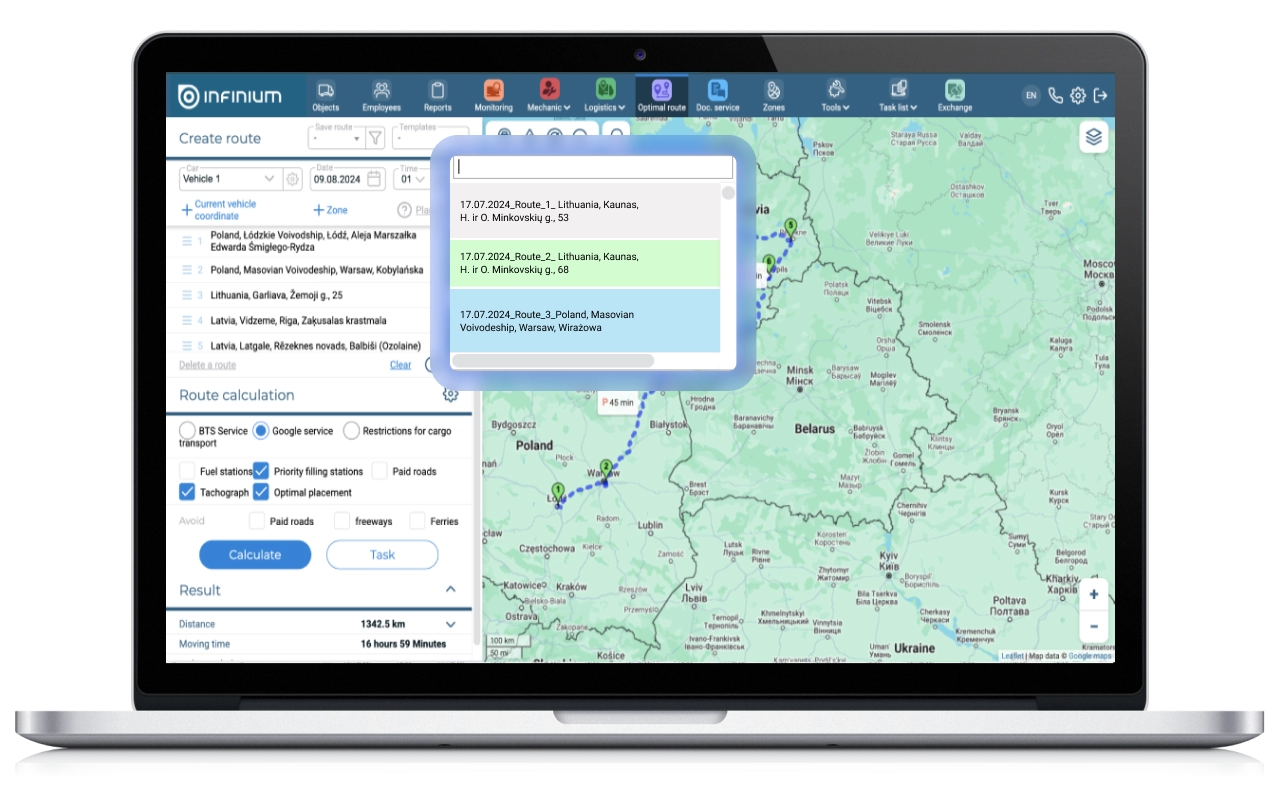Click the Clear link

[x=400, y=365]
